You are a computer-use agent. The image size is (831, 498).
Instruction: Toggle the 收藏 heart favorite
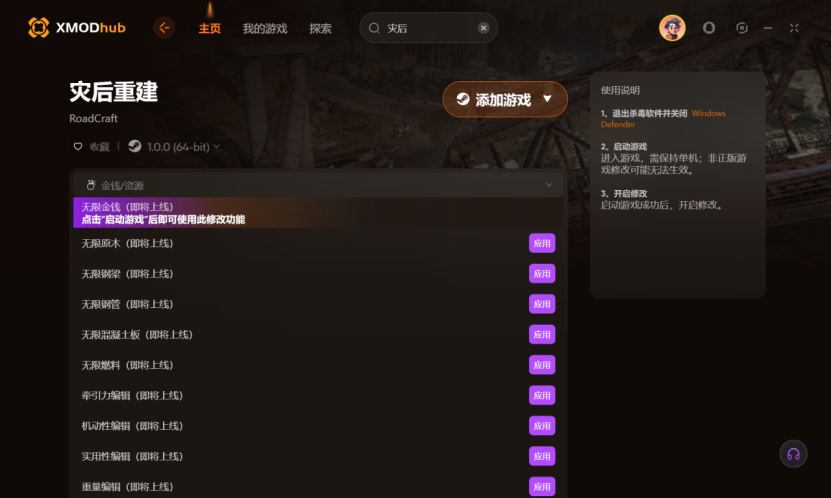(x=78, y=146)
